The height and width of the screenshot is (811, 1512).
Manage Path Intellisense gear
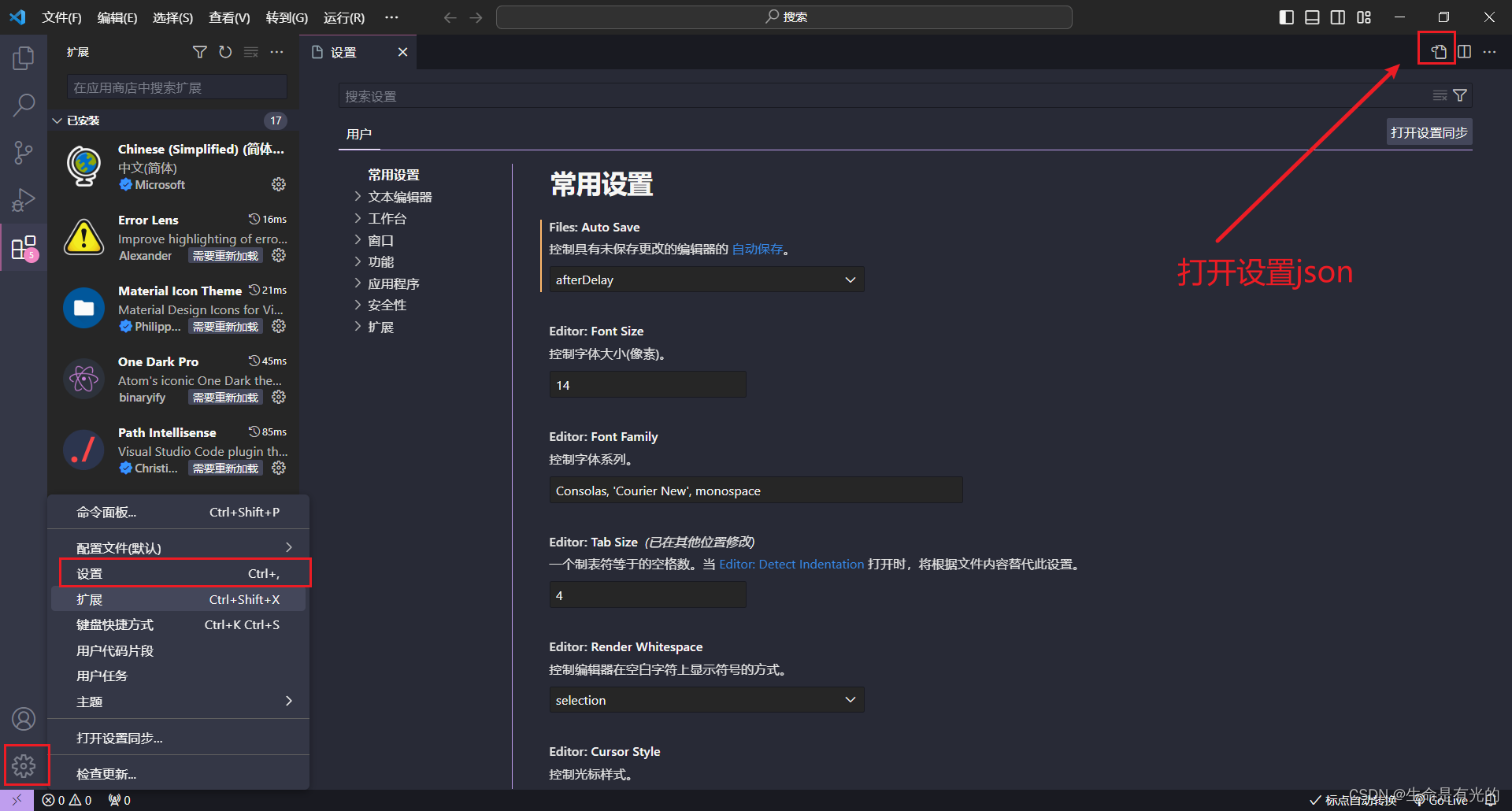pyautogui.click(x=279, y=468)
